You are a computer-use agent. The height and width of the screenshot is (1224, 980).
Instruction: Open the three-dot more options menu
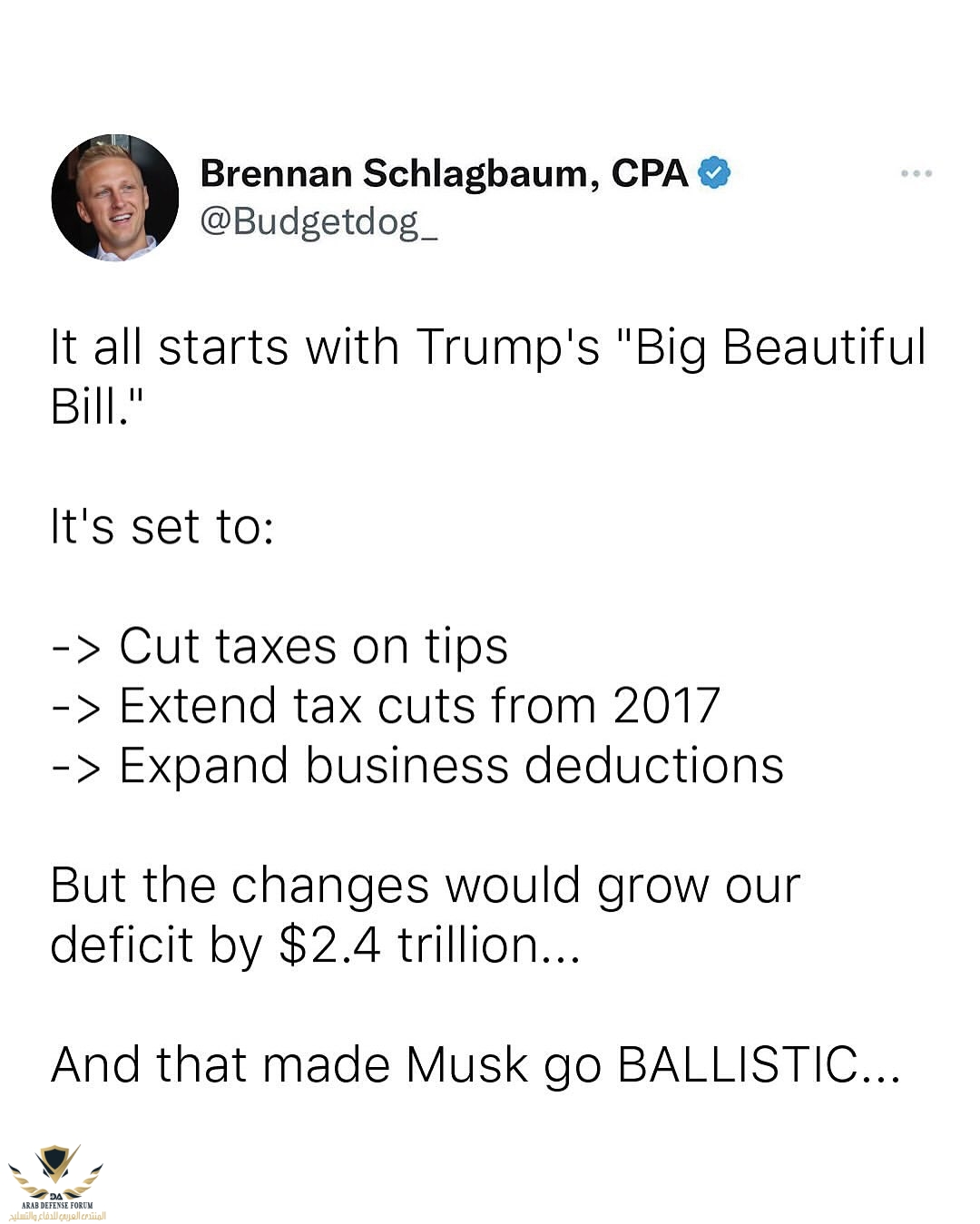click(x=916, y=173)
